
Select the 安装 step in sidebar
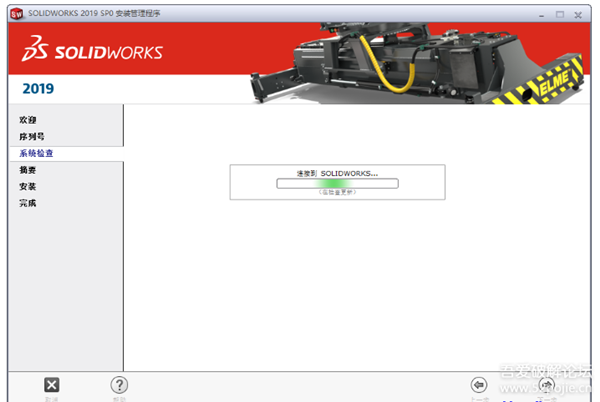click(x=28, y=187)
